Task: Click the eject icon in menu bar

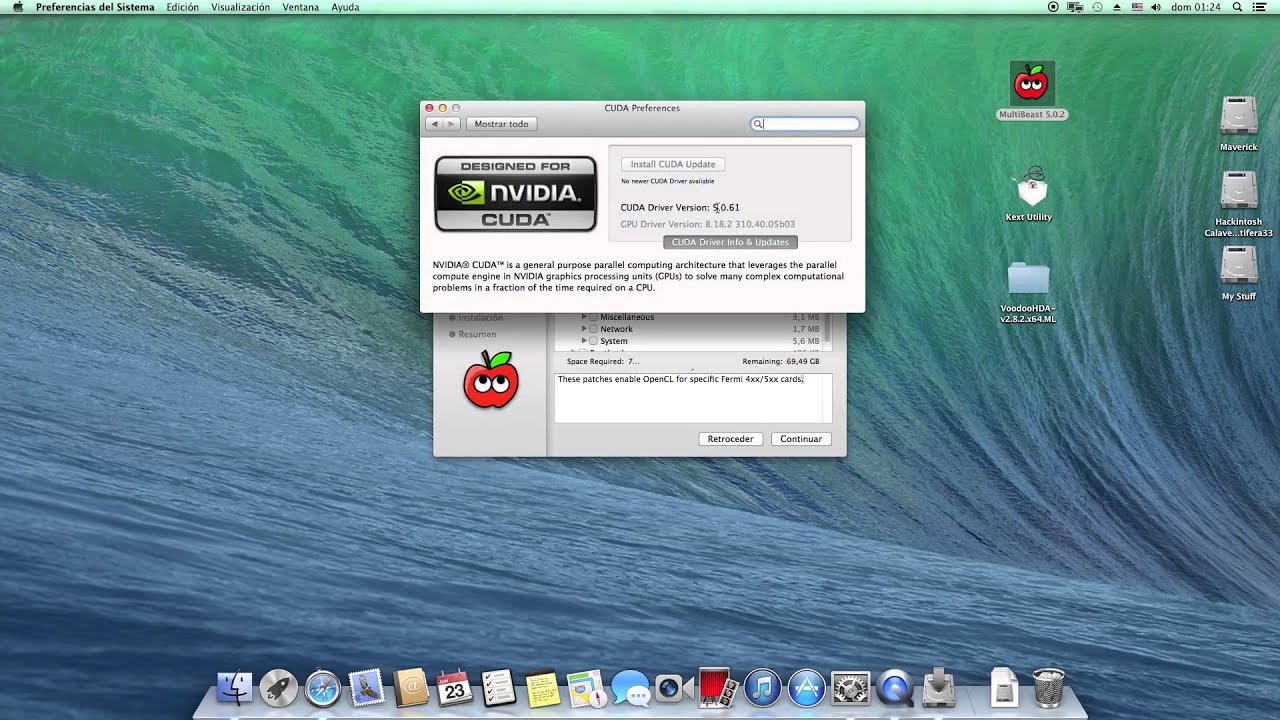Action: click(1117, 7)
